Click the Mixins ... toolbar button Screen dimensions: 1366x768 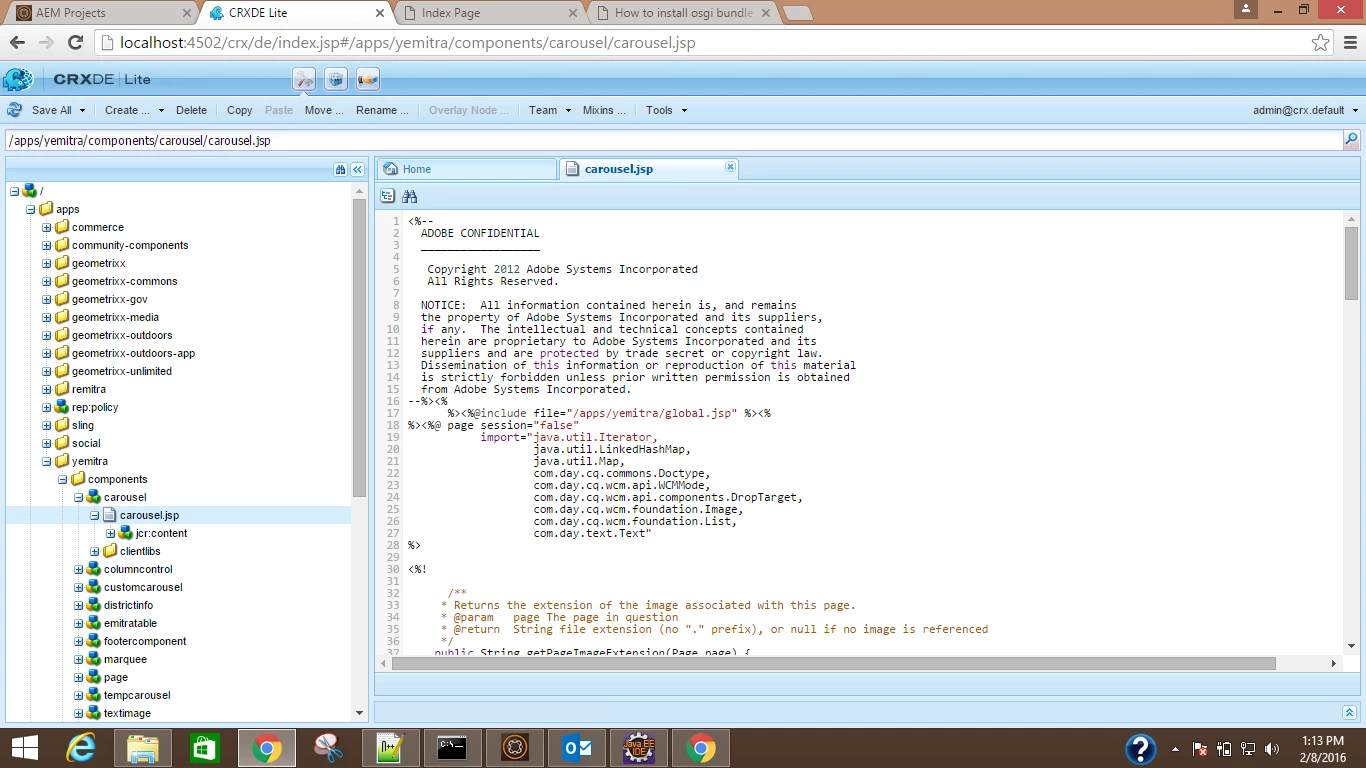pyautogui.click(x=604, y=110)
